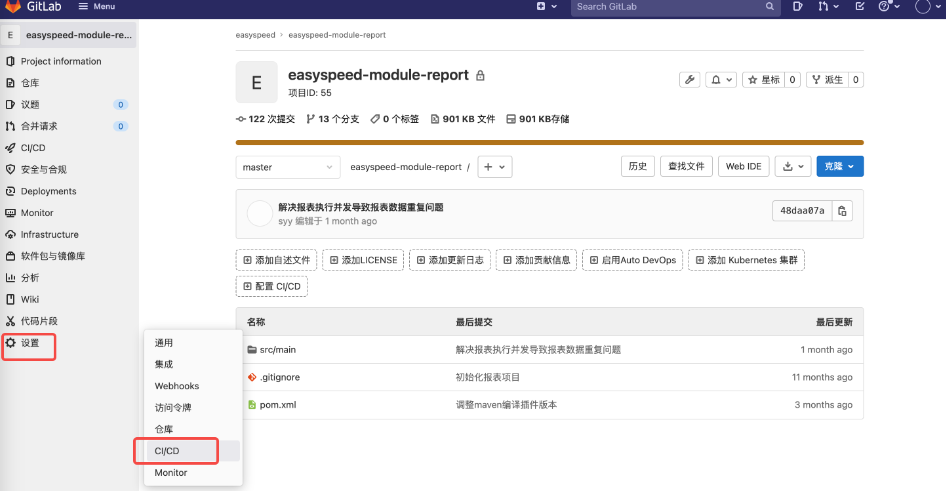Open 设置 settings in sidebar
This screenshot has height=491, width=946.
point(29,343)
